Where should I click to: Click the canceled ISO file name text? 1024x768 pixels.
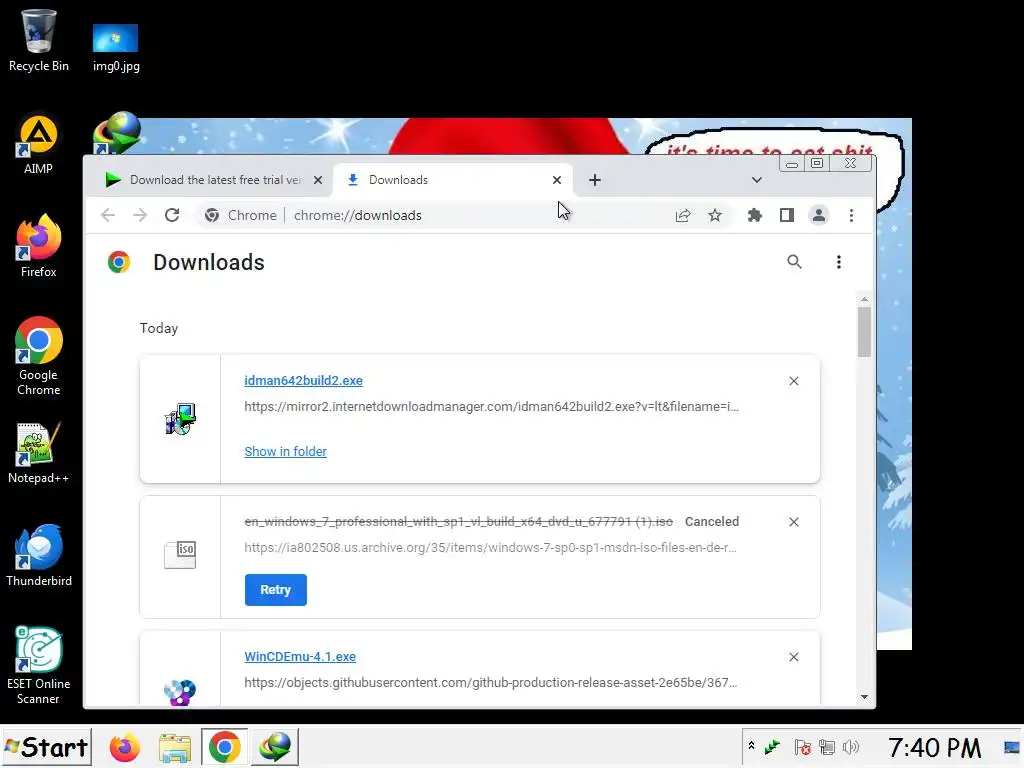pyautogui.click(x=458, y=522)
